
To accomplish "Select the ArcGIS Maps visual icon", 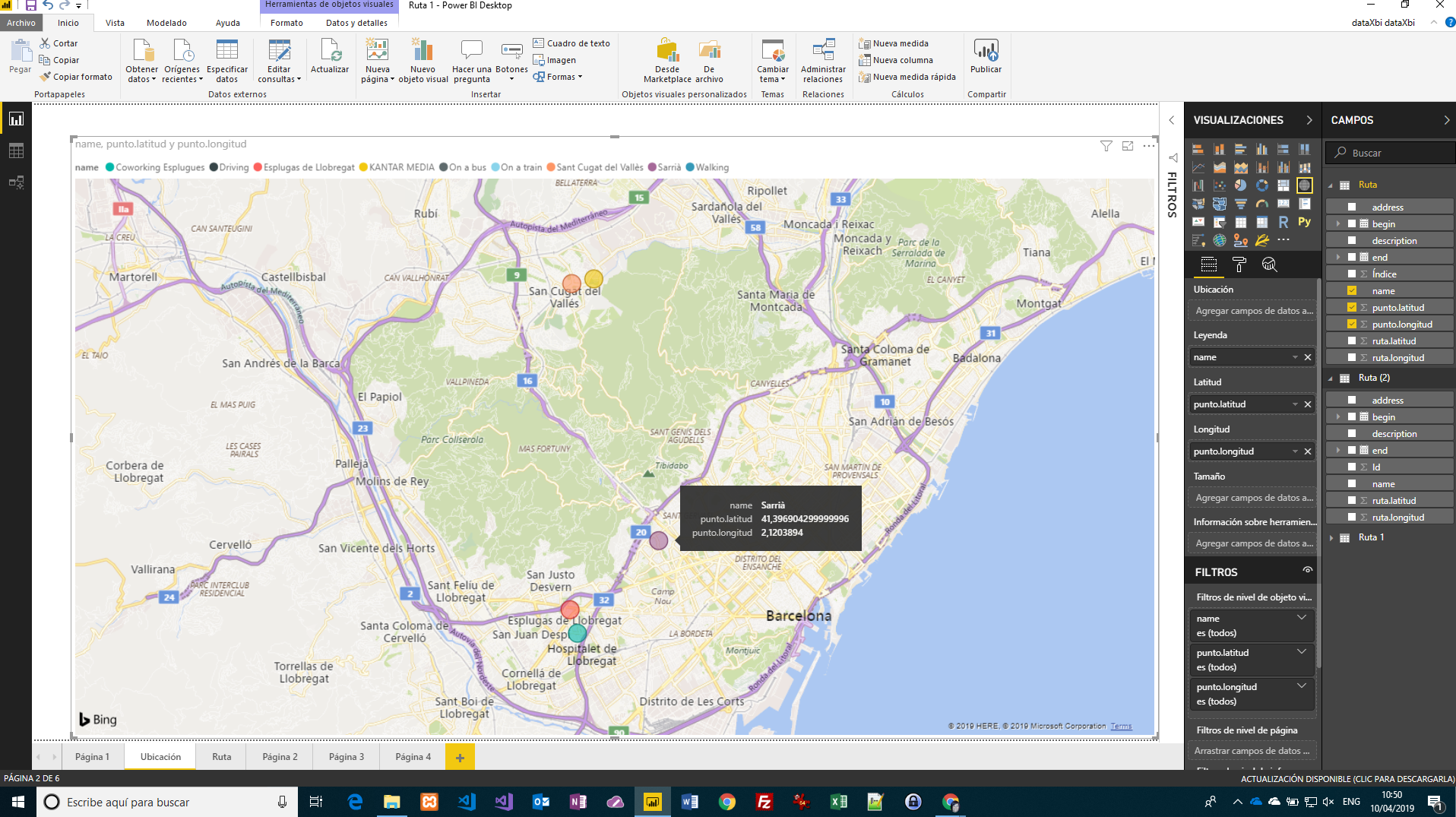I will point(1220,240).
